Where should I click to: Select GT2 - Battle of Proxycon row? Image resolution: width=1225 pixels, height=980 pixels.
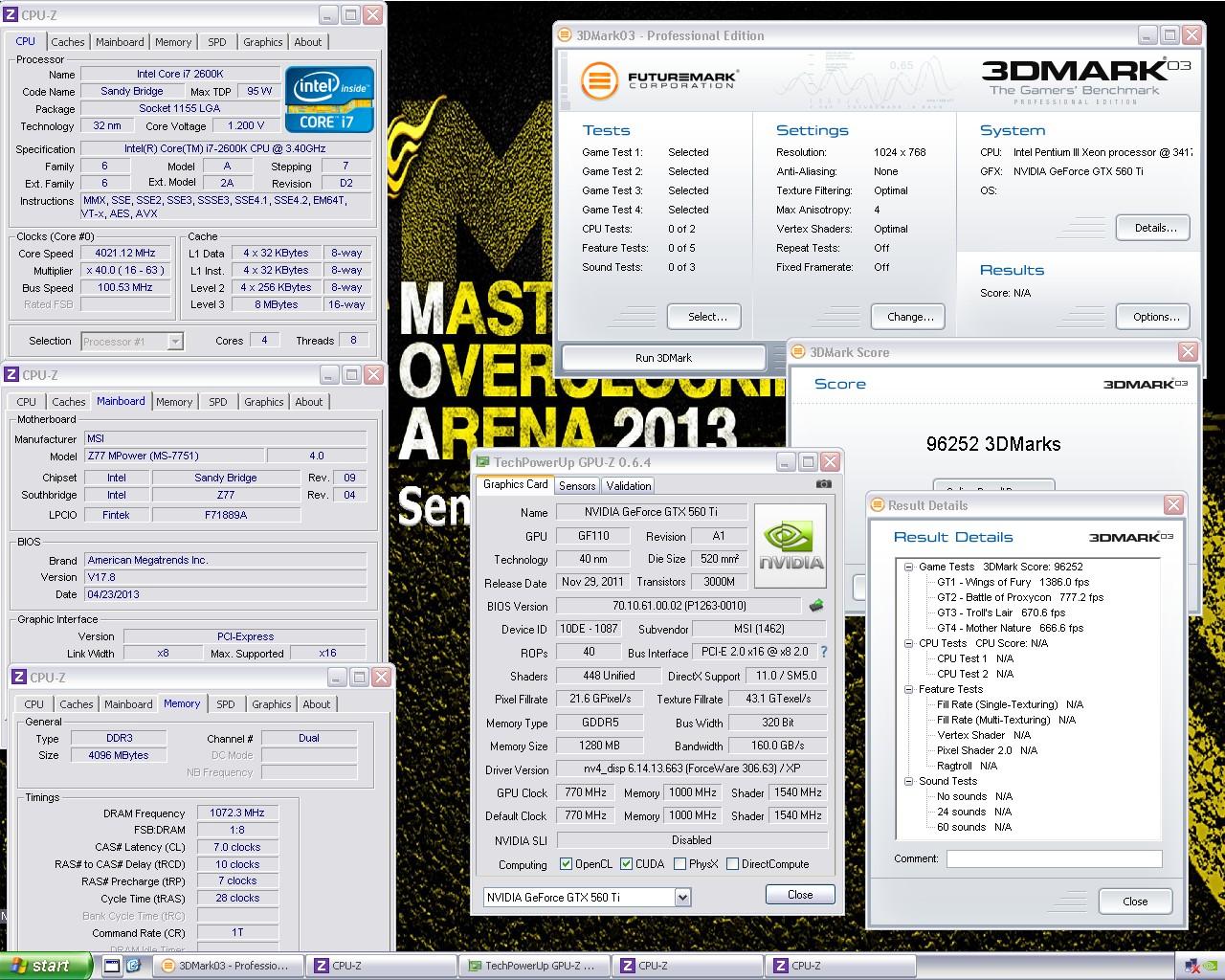(1020, 597)
